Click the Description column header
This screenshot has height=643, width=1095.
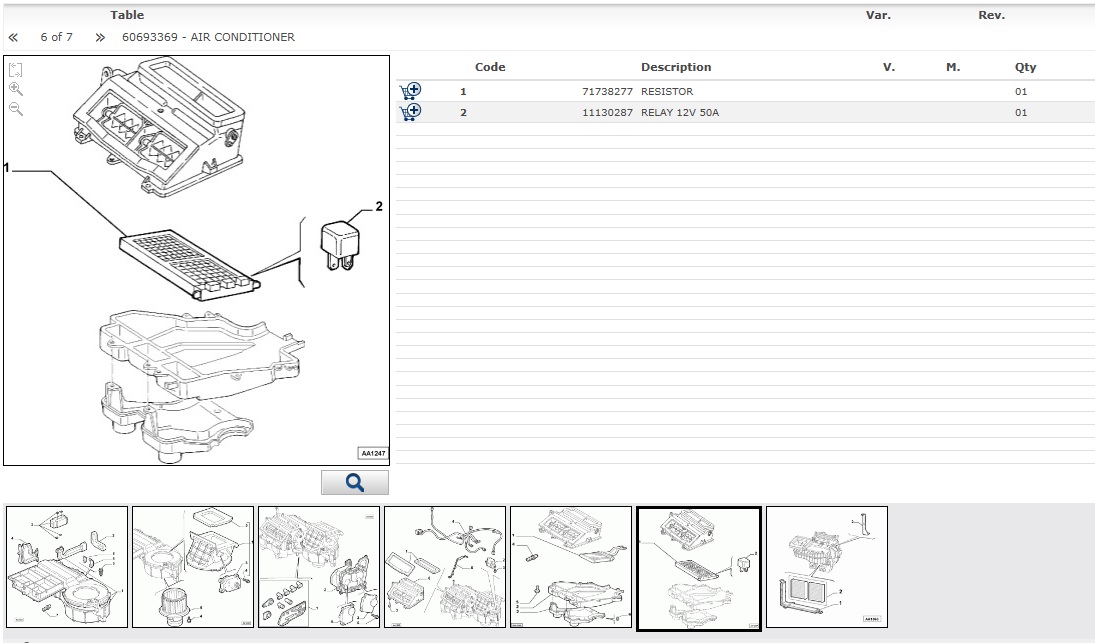(x=676, y=67)
